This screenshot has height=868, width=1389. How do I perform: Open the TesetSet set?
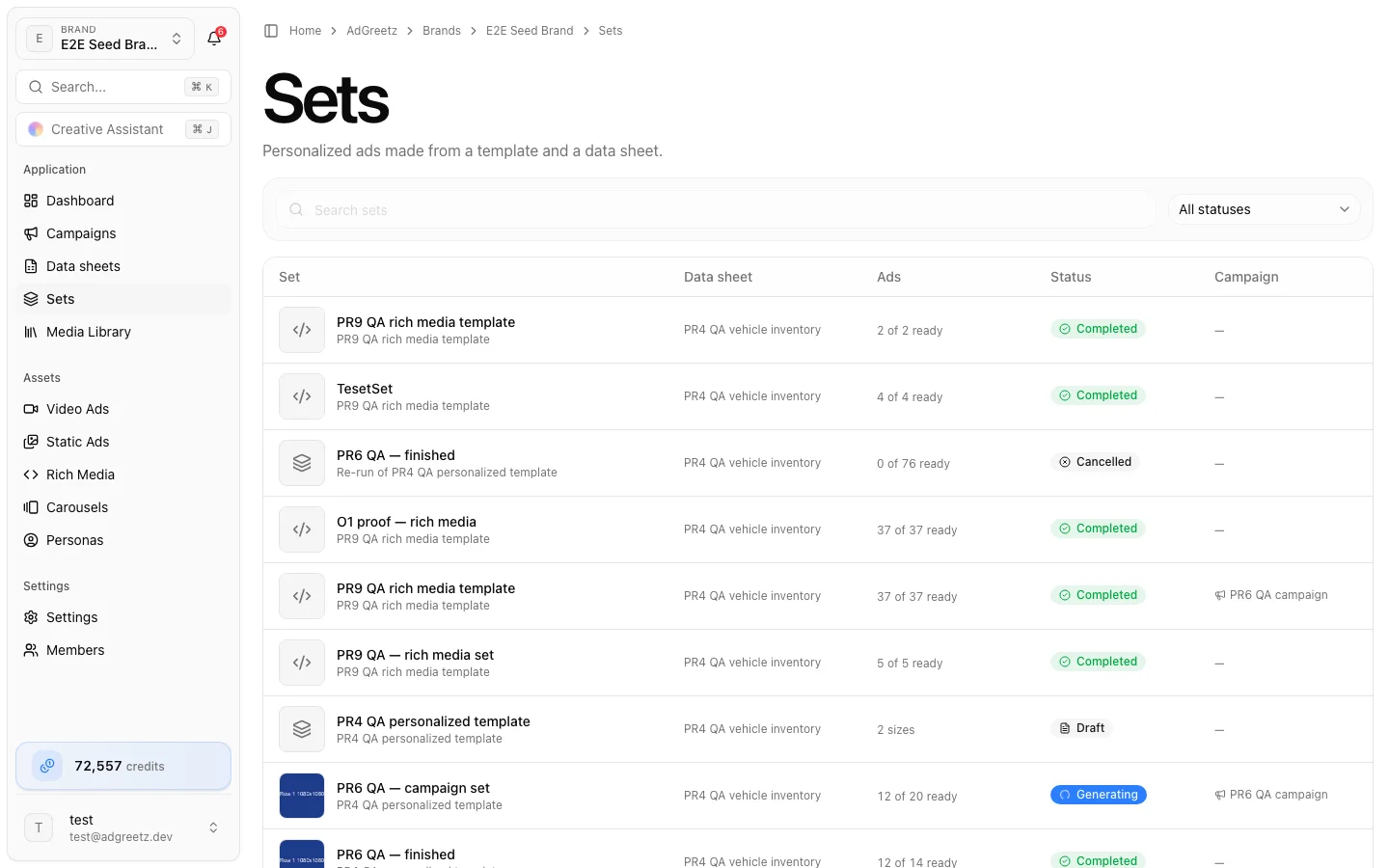(365, 389)
